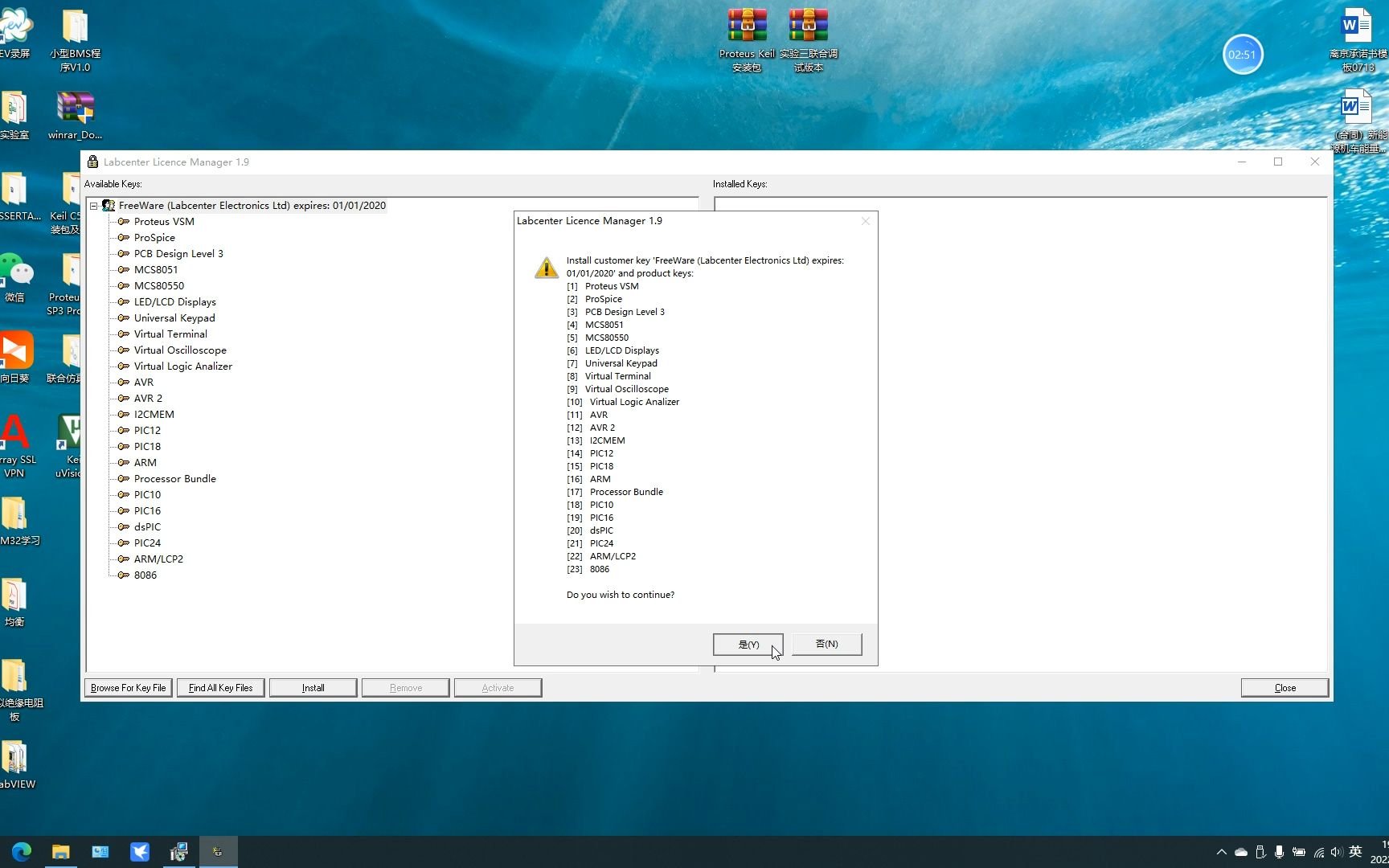Screen dimensions: 1389x868
Task: Select LED/LCD Displays key
Action: tap(174, 302)
